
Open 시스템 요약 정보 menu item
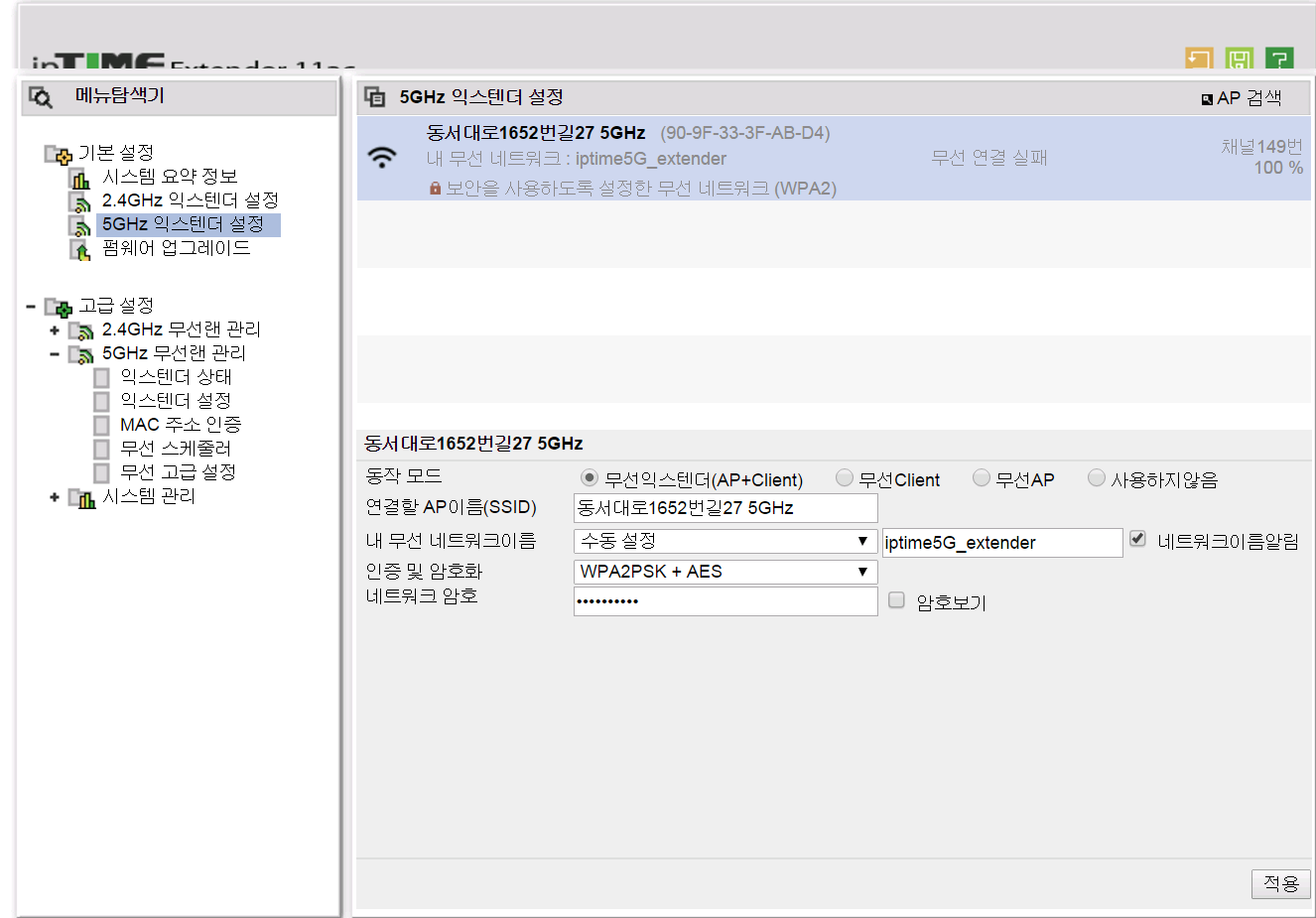click(x=170, y=177)
